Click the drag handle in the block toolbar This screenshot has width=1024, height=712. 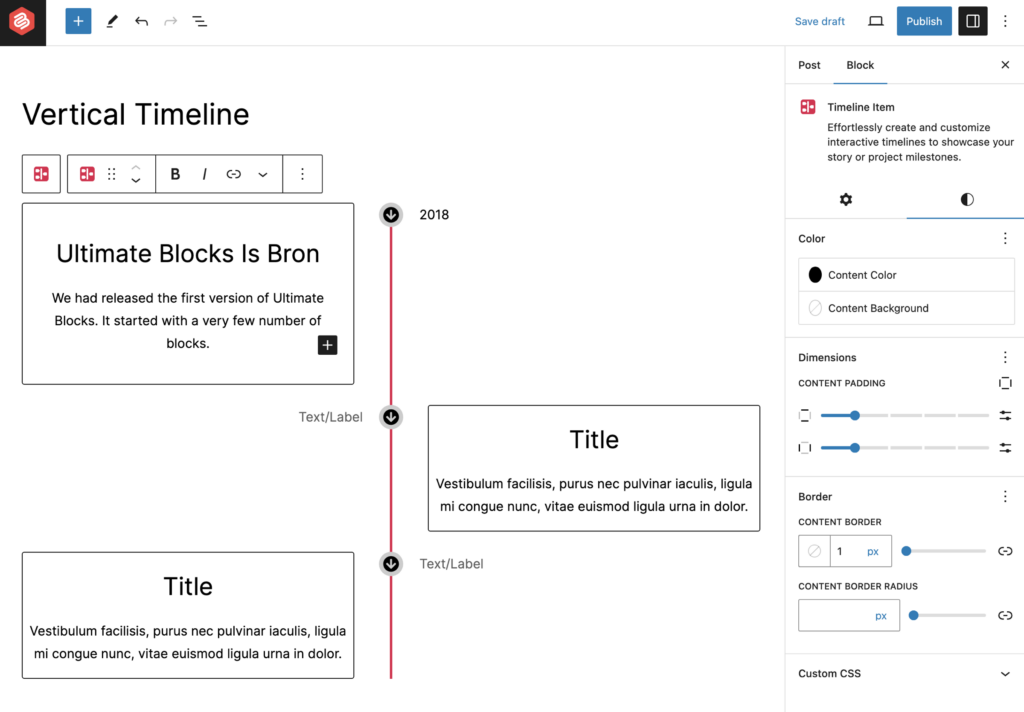[110, 174]
